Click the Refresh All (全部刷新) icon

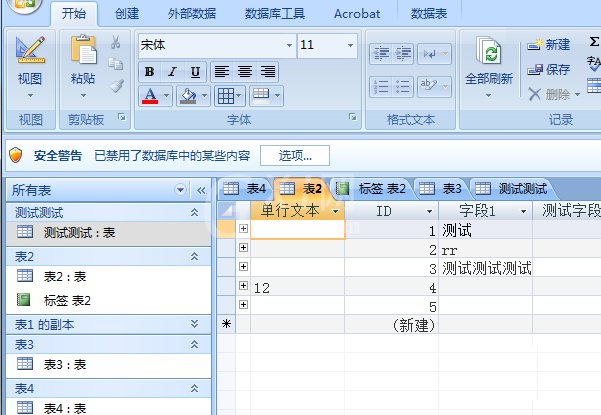[489, 50]
